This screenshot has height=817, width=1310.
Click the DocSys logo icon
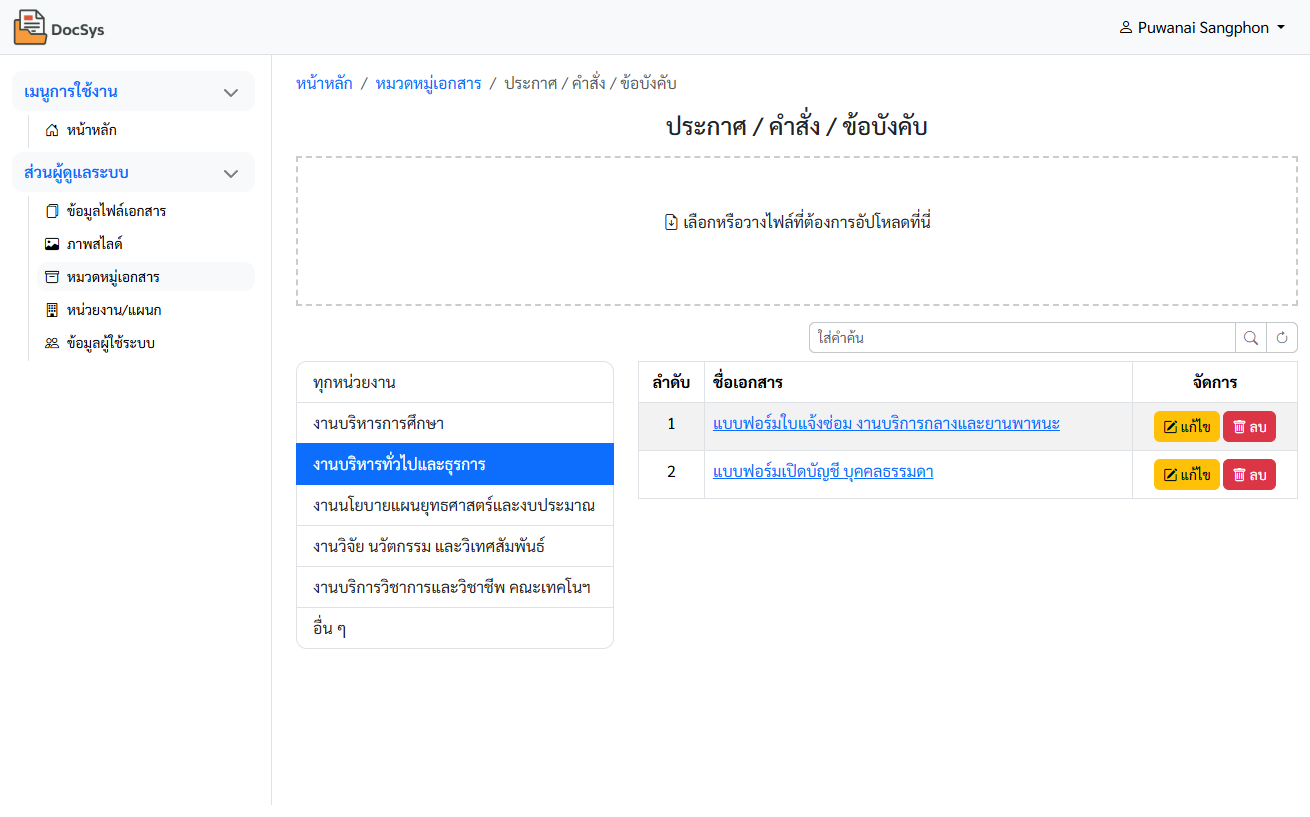[x=30, y=27]
